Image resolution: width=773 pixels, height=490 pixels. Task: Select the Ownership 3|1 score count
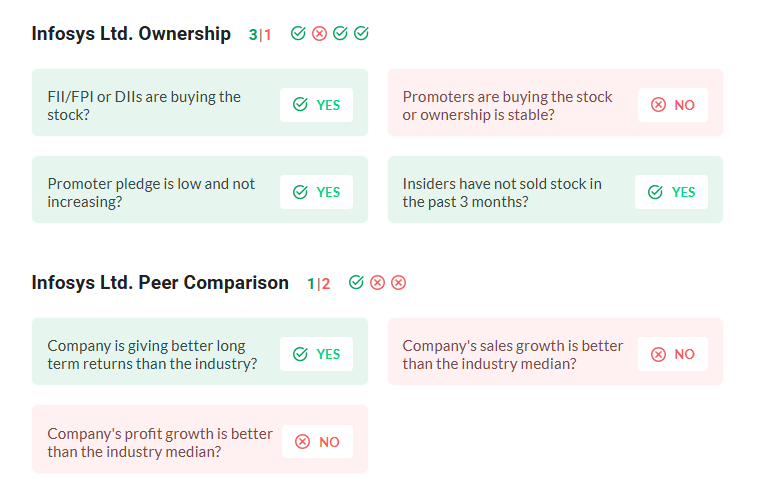(260, 35)
